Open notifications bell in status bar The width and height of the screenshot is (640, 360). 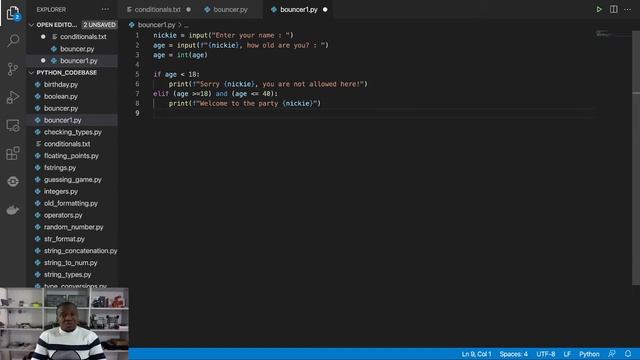pos(628,353)
